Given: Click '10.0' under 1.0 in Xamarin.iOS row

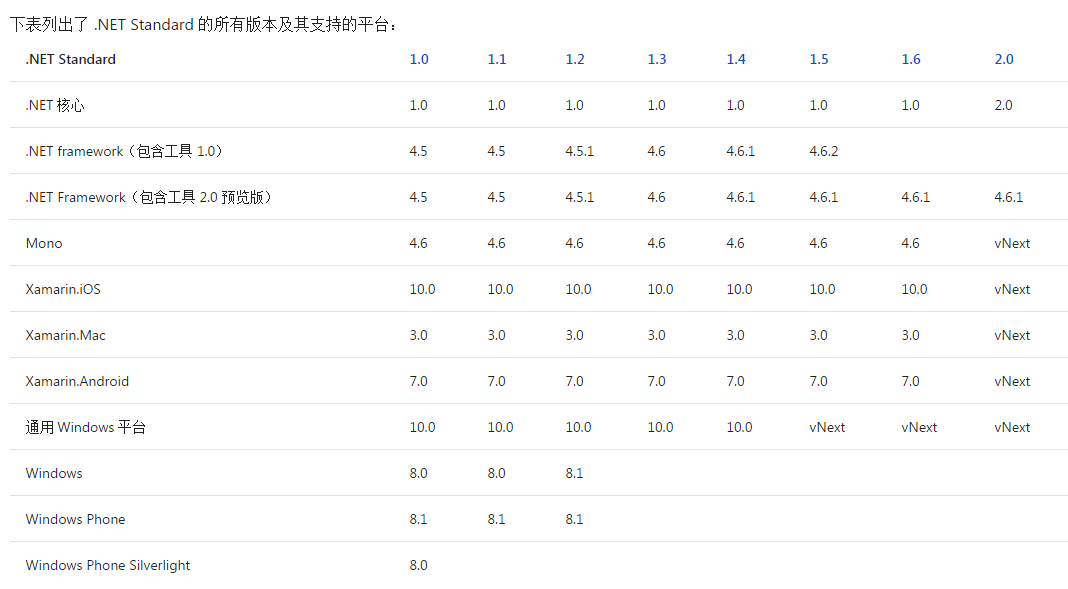Looking at the screenshot, I should (422, 289).
